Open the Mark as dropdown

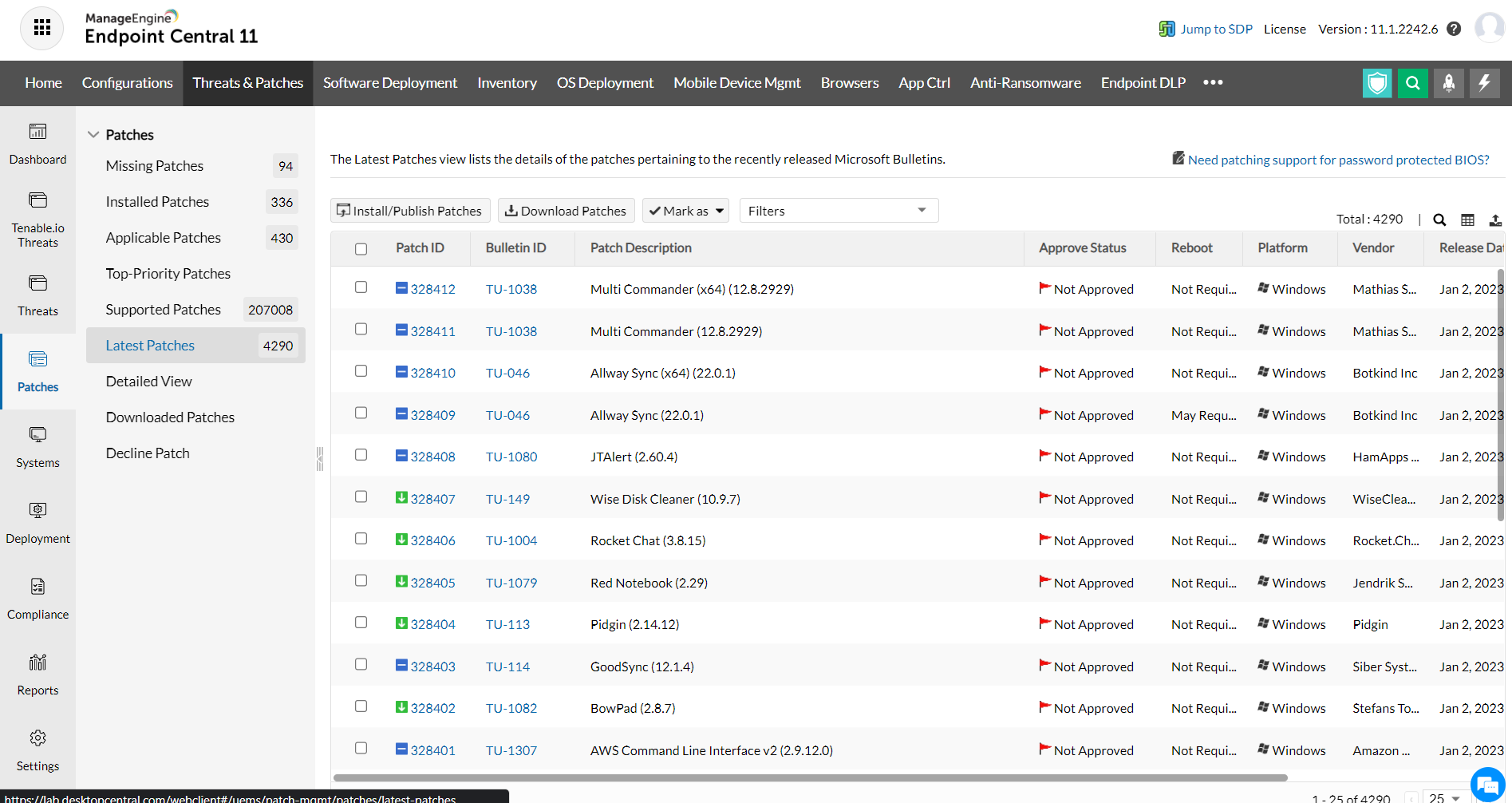(685, 211)
